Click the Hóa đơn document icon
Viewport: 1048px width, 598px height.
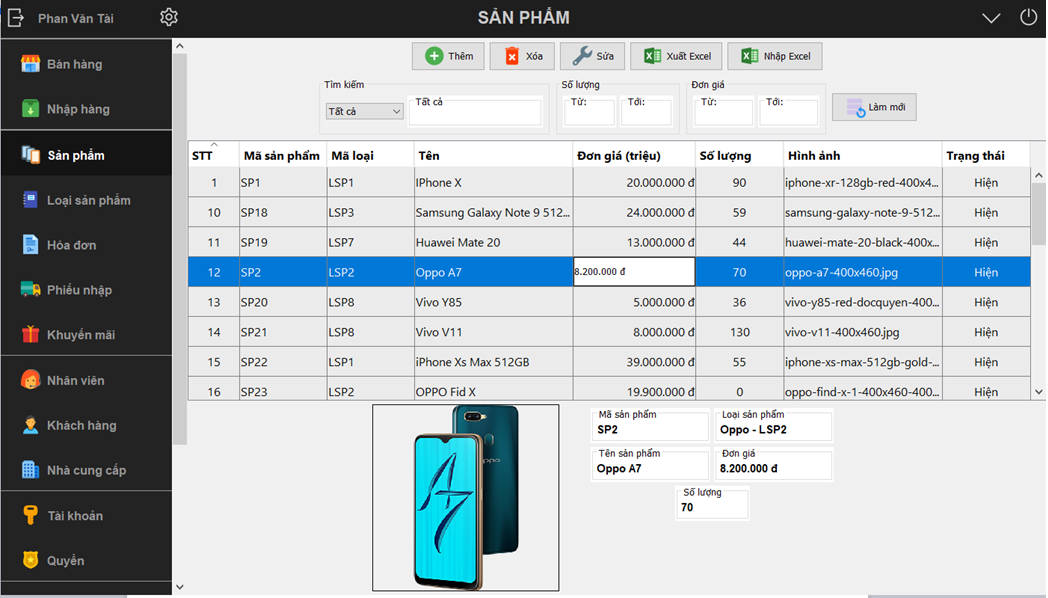point(30,245)
